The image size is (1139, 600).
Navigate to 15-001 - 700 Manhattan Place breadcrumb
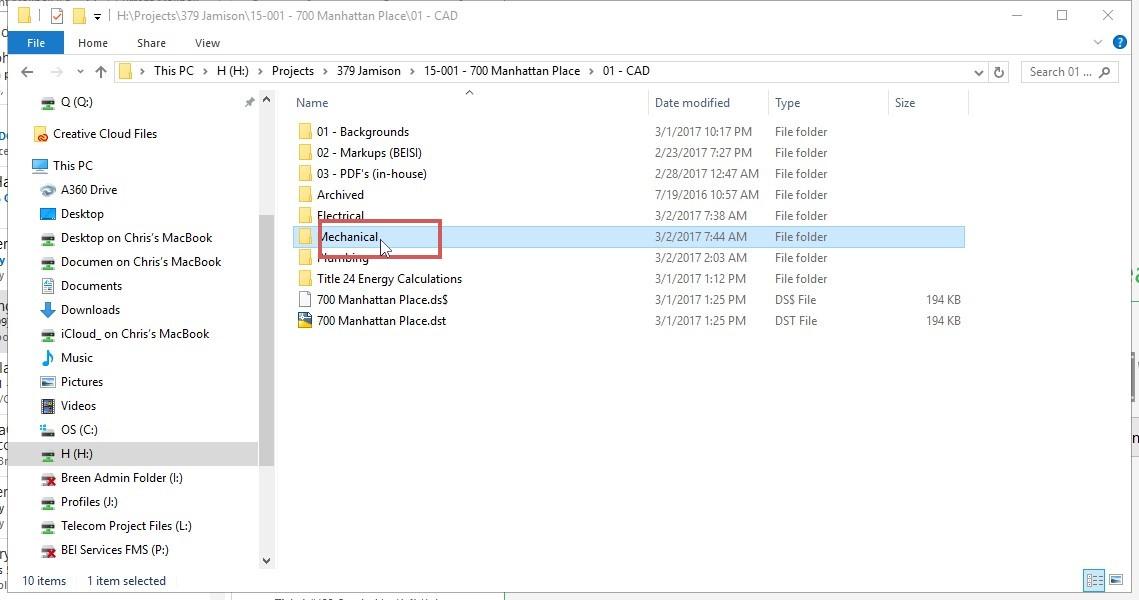tap(502, 71)
